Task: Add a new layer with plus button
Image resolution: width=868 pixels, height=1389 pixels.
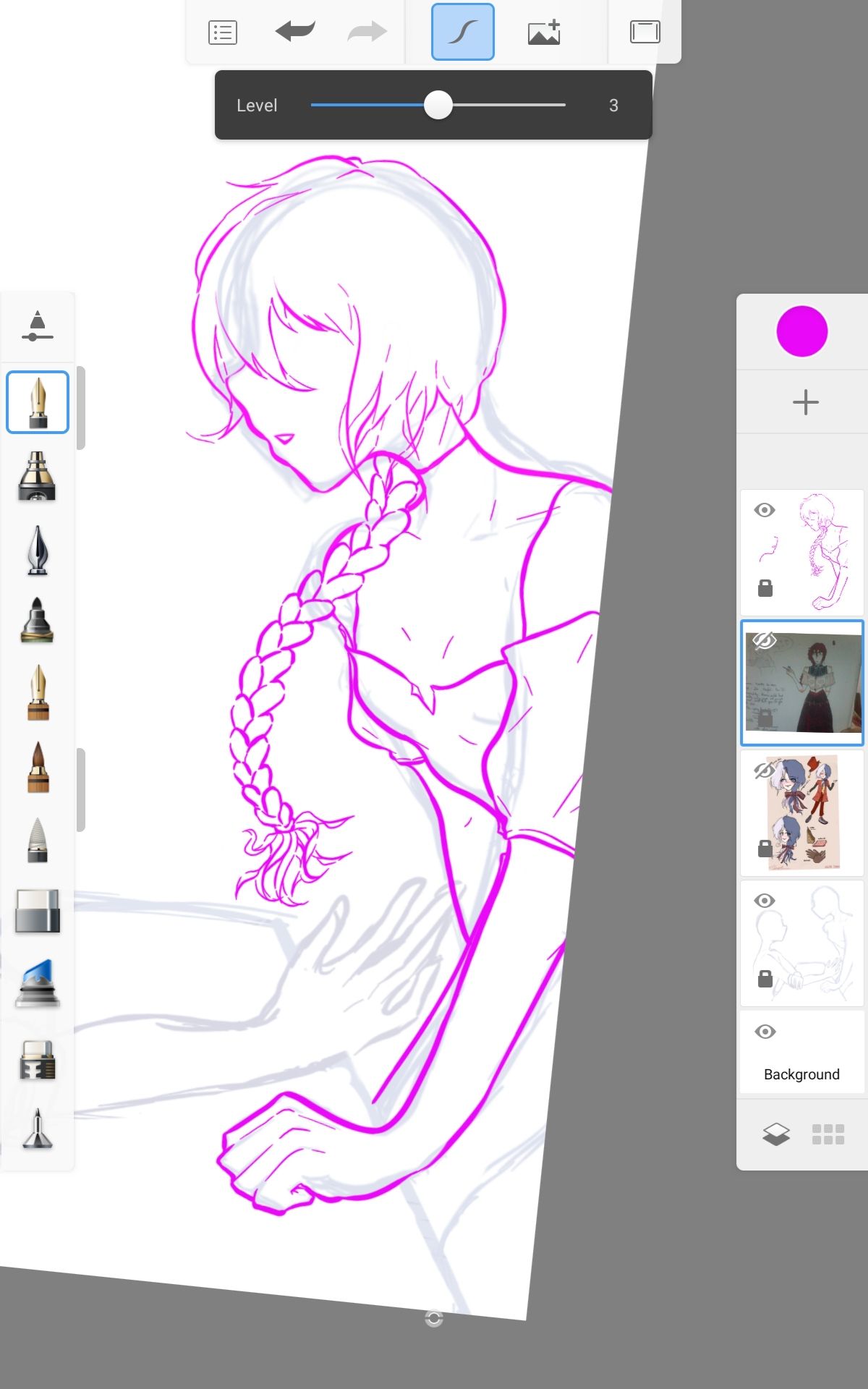Action: click(805, 402)
